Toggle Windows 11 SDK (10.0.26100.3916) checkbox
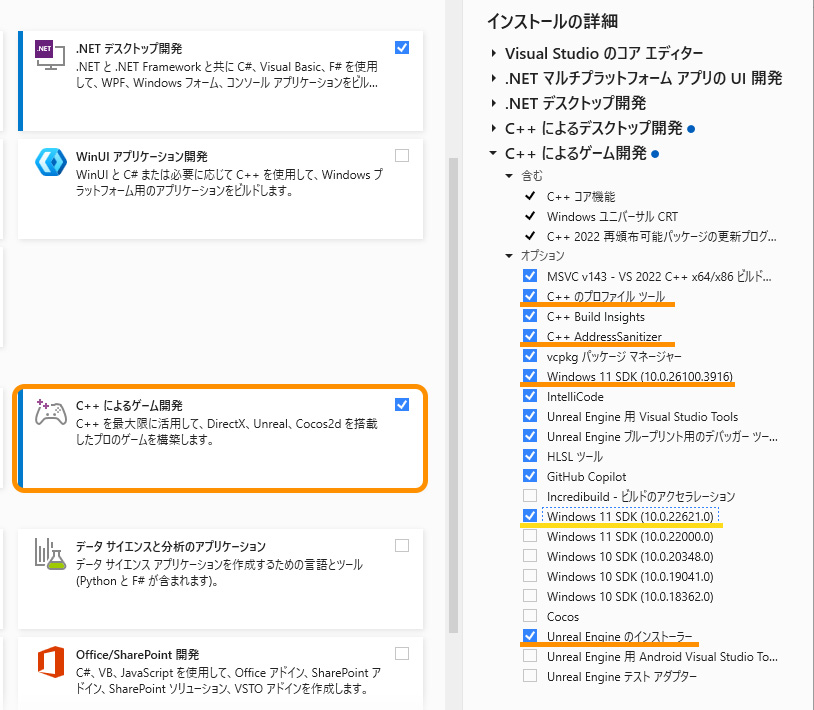Viewport: 814px width, 710px height. [x=530, y=376]
